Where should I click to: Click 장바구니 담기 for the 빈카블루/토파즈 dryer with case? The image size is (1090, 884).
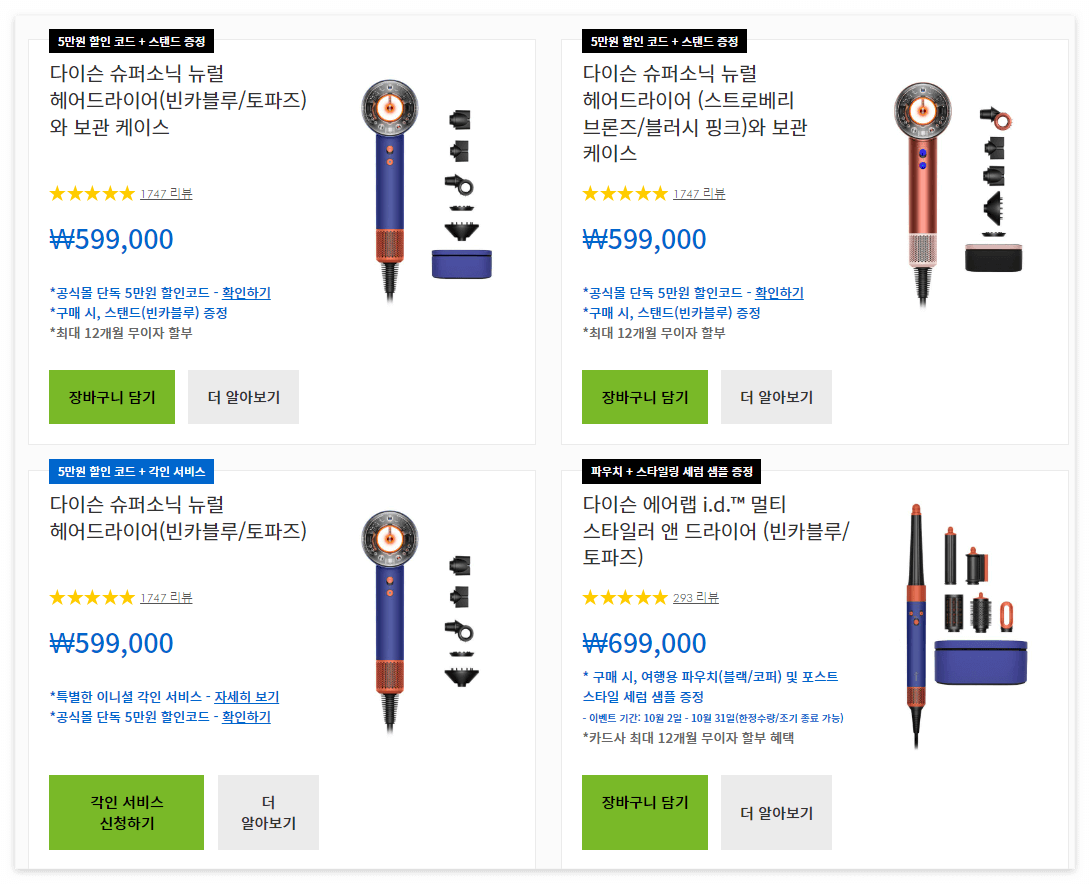coord(111,396)
